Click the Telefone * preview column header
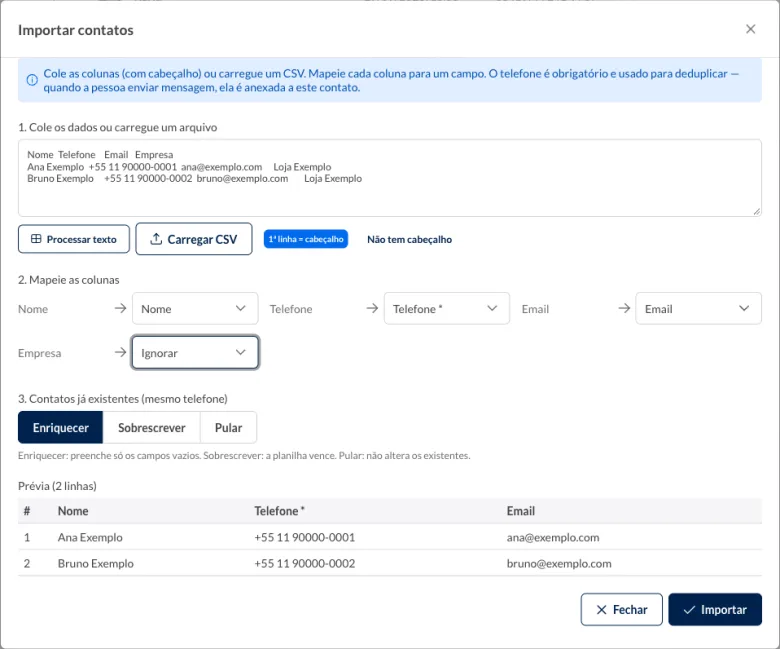 click(279, 511)
